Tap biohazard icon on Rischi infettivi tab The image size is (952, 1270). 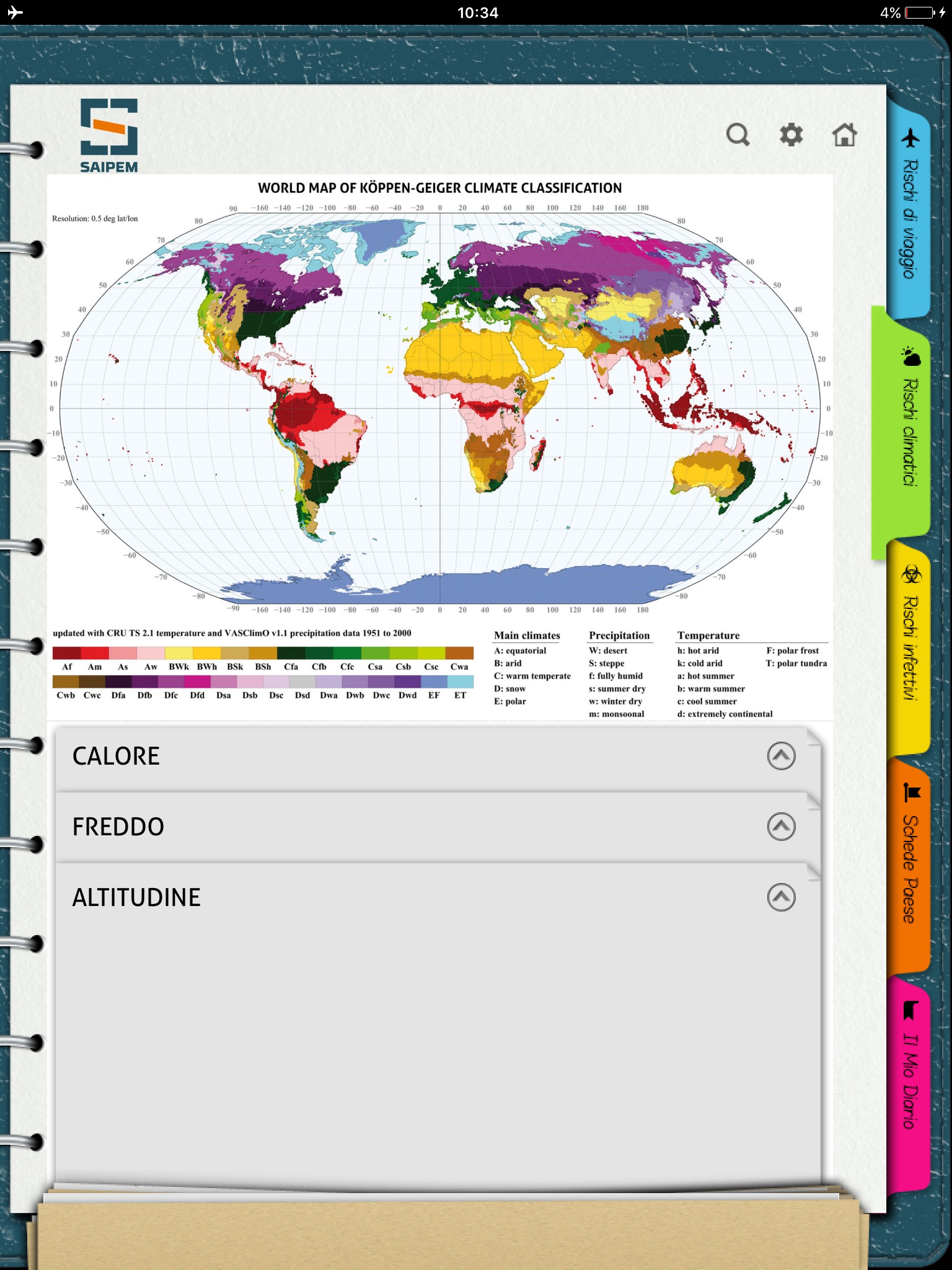[911, 574]
